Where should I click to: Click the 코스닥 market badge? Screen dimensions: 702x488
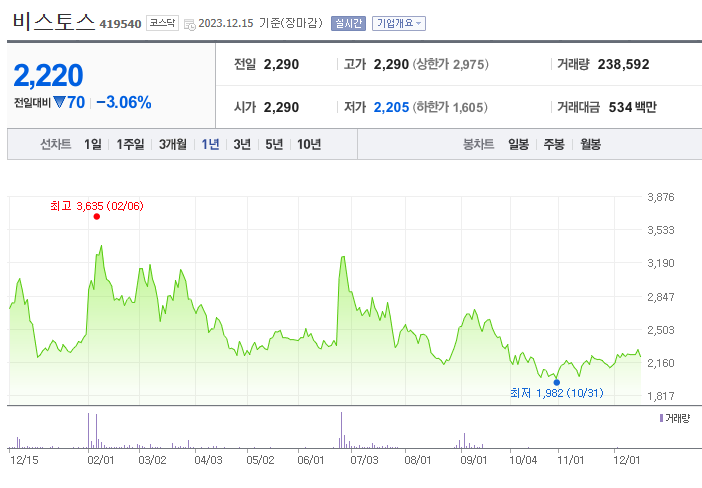(x=162, y=23)
